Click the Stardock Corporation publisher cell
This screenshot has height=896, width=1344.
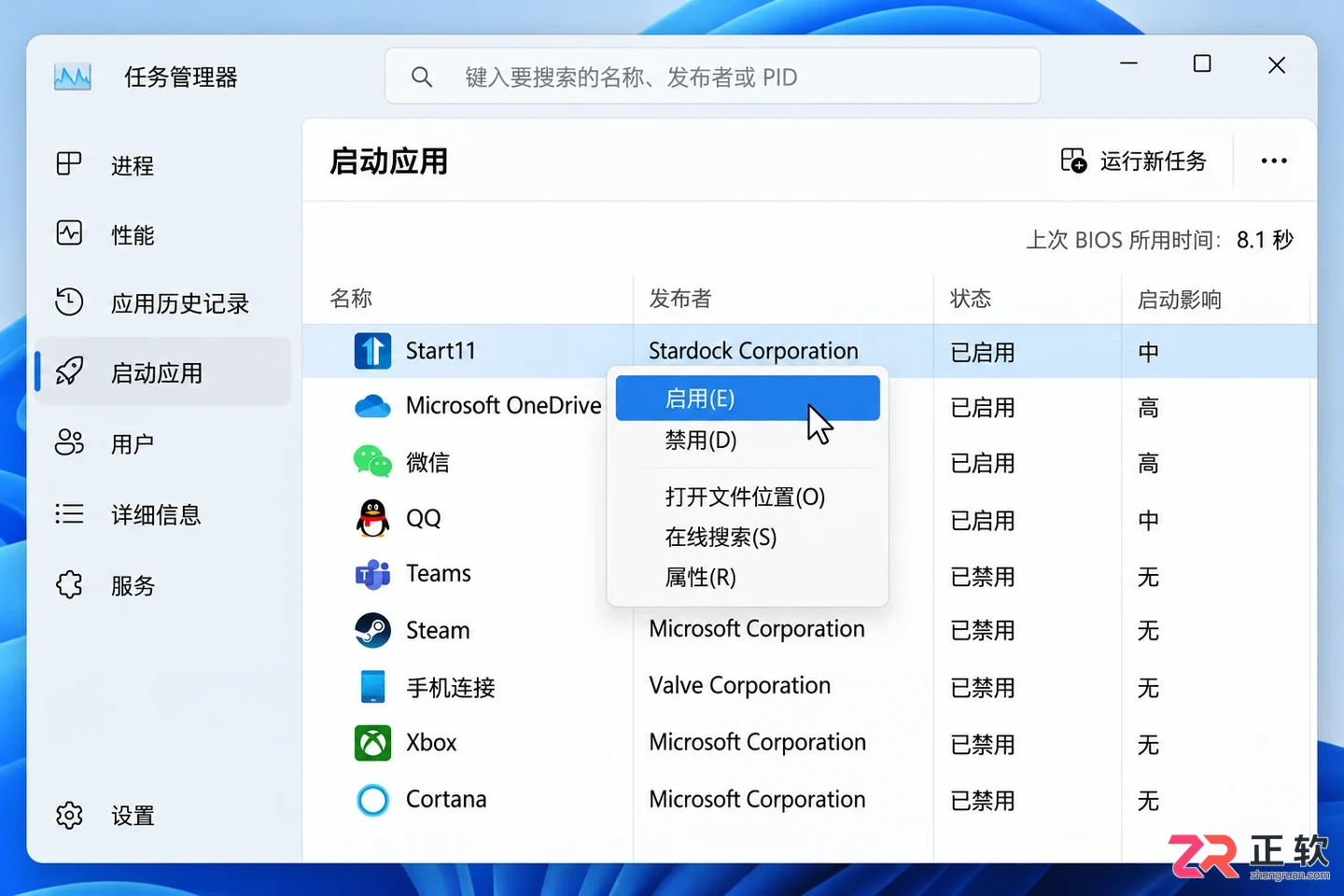(753, 351)
